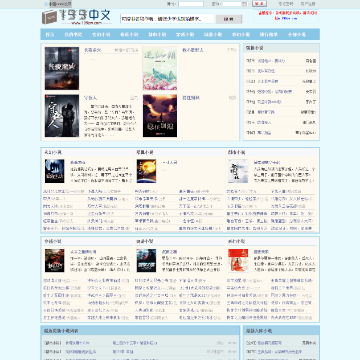
Task: Click the bookmark-site link at top left
Action: [x=58, y=4]
